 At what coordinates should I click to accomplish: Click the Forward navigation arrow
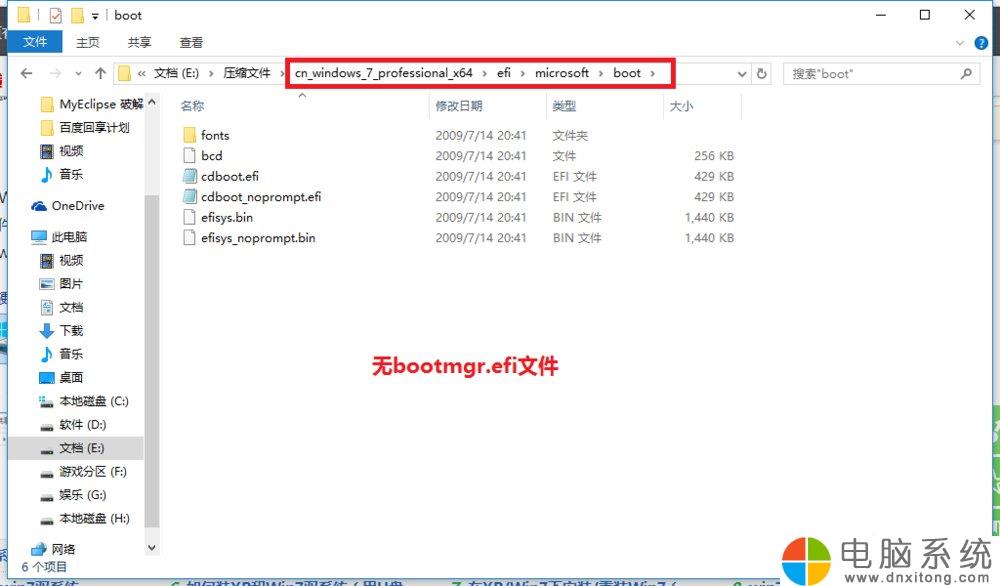[55, 73]
